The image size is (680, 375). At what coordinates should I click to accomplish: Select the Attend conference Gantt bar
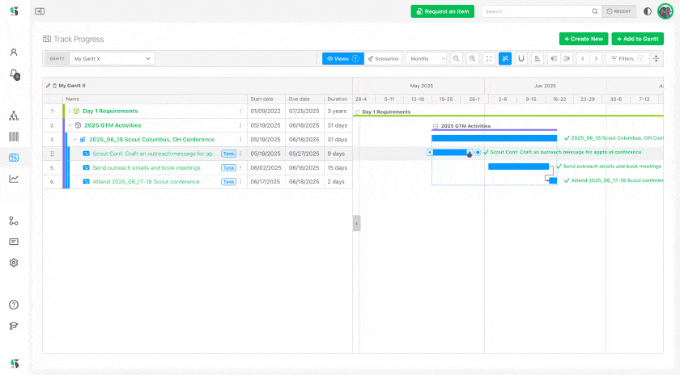tap(553, 180)
